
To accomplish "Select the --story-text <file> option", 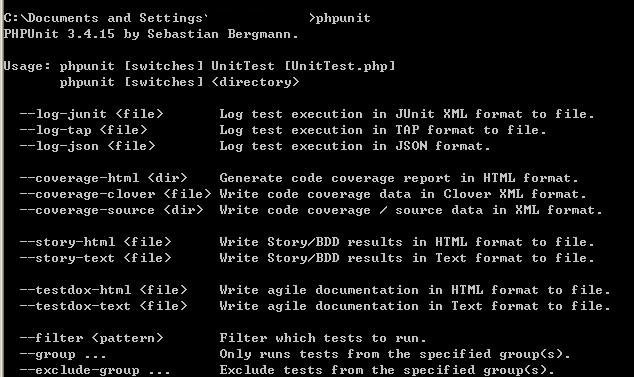I will click(95, 258).
